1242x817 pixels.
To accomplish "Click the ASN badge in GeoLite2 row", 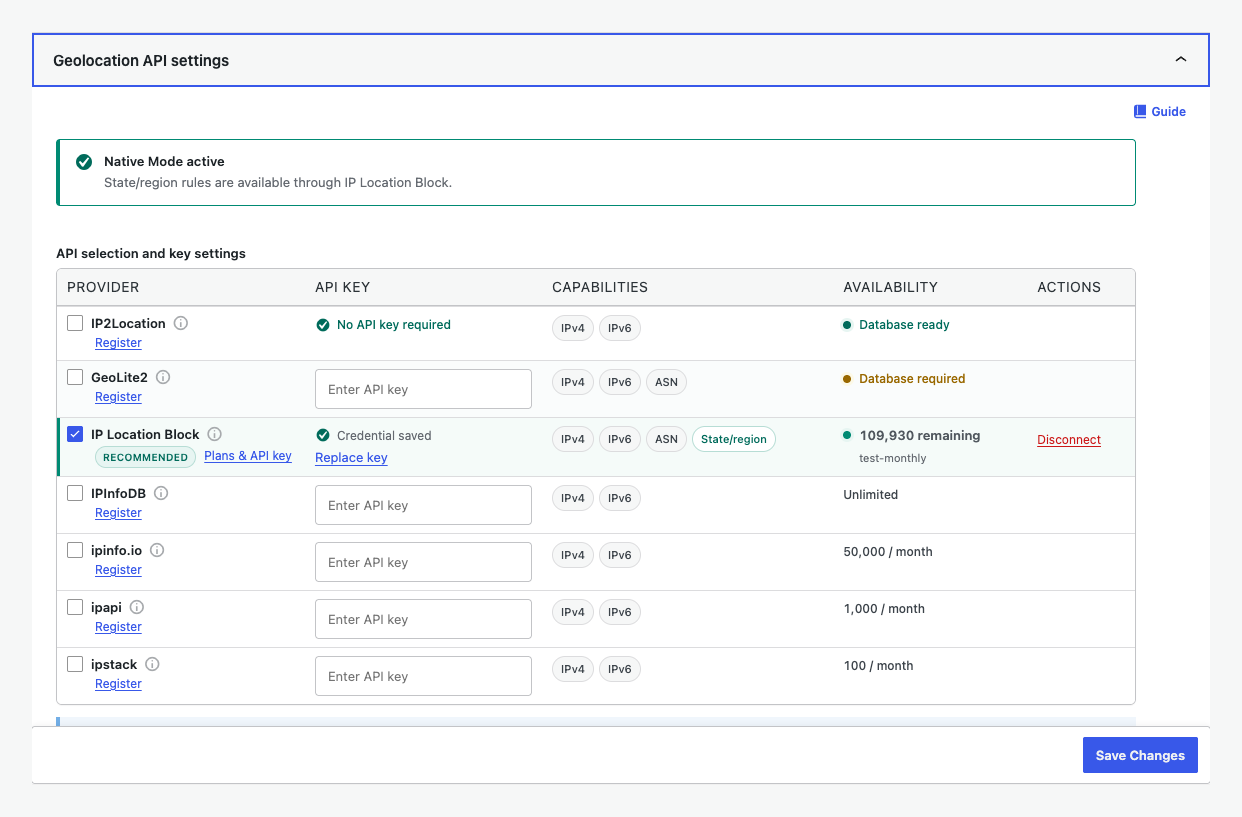I will (667, 382).
